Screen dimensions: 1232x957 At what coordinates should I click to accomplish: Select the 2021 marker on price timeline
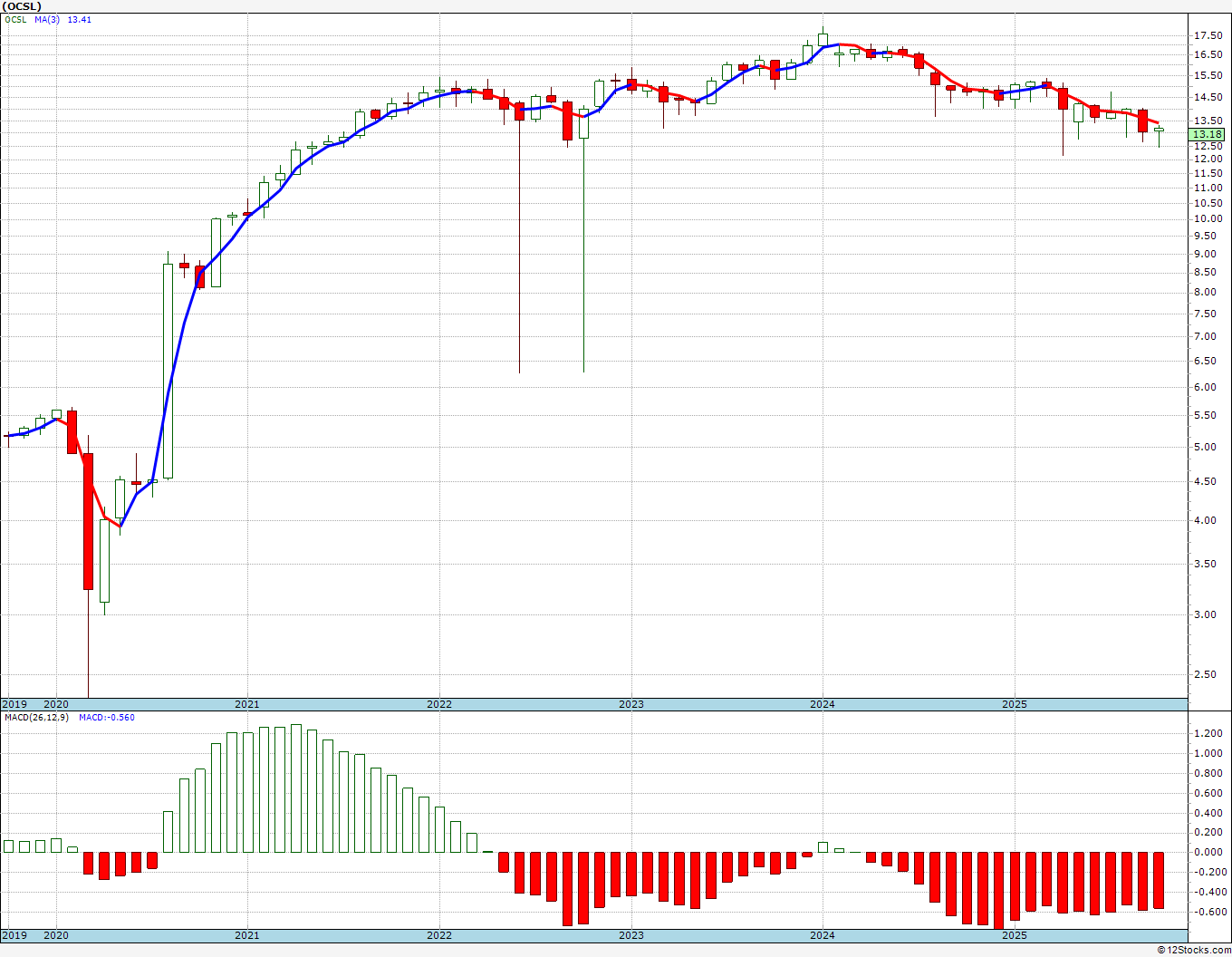pyautogui.click(x=246, y=704)
